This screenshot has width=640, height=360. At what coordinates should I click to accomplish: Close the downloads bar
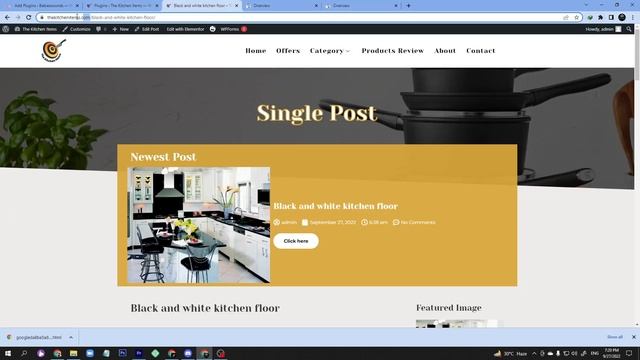pos(633,337)
